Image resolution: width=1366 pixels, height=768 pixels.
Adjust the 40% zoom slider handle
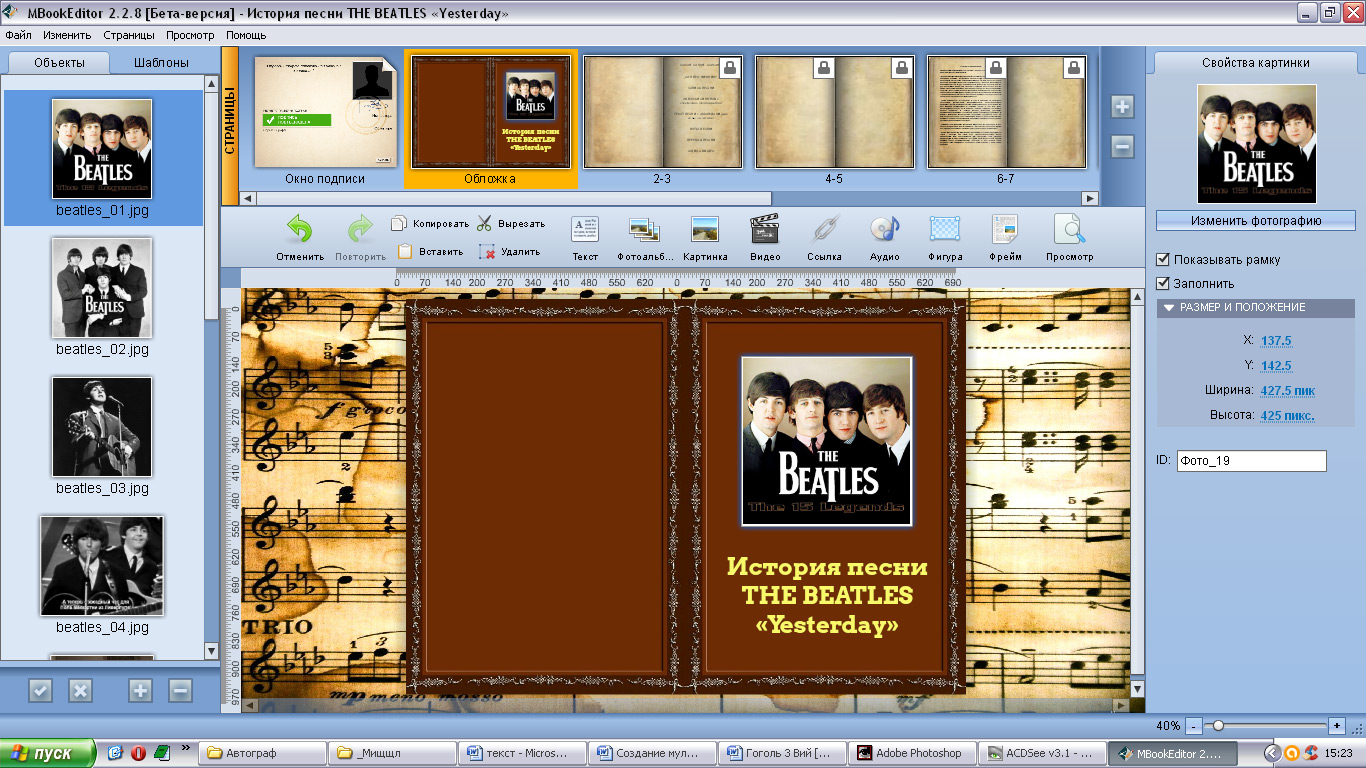[1217, 725]
